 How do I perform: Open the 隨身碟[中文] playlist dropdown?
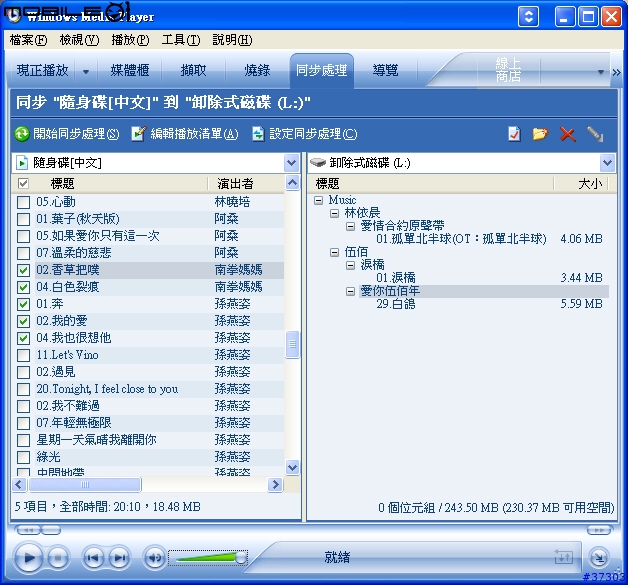pos(292,163)
